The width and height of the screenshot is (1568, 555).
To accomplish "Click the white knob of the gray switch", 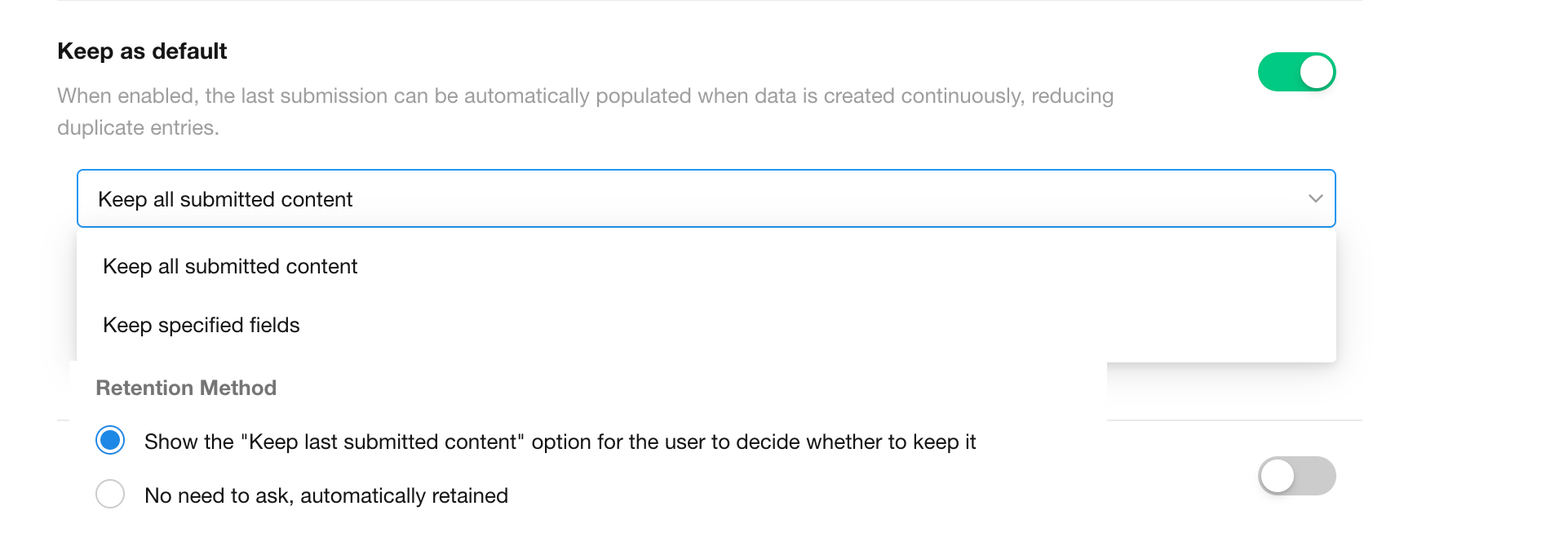I will [1278, 476].
